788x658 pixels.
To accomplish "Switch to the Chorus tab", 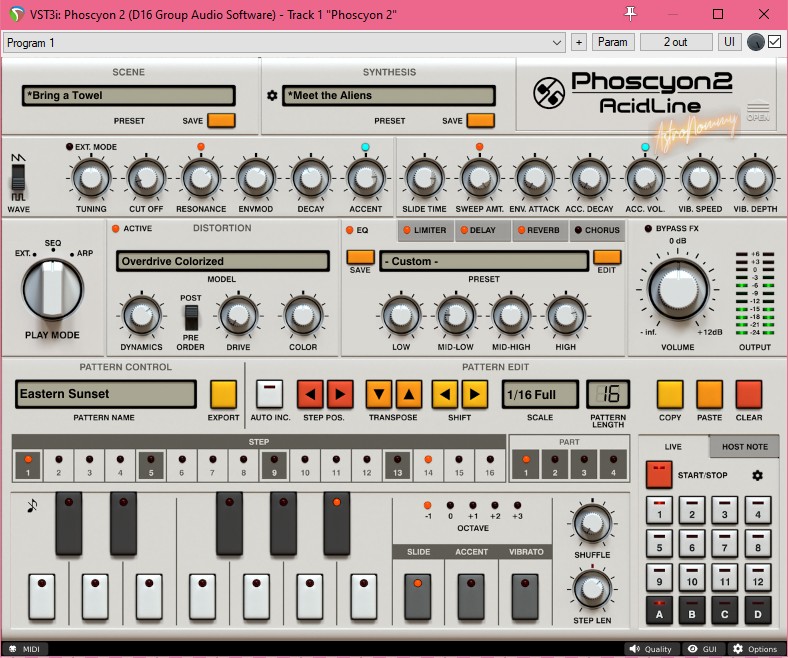I will pyautogui.click(x=597, y=230).
